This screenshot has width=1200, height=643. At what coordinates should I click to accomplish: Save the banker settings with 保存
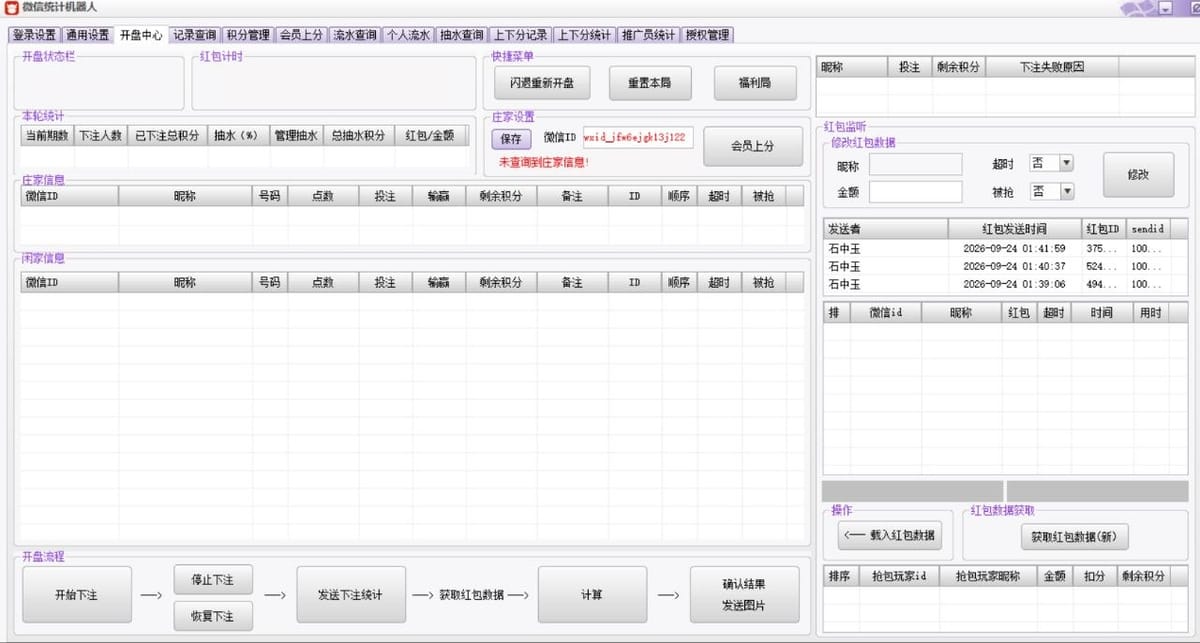pyautogui.click(x=511, y=139)
